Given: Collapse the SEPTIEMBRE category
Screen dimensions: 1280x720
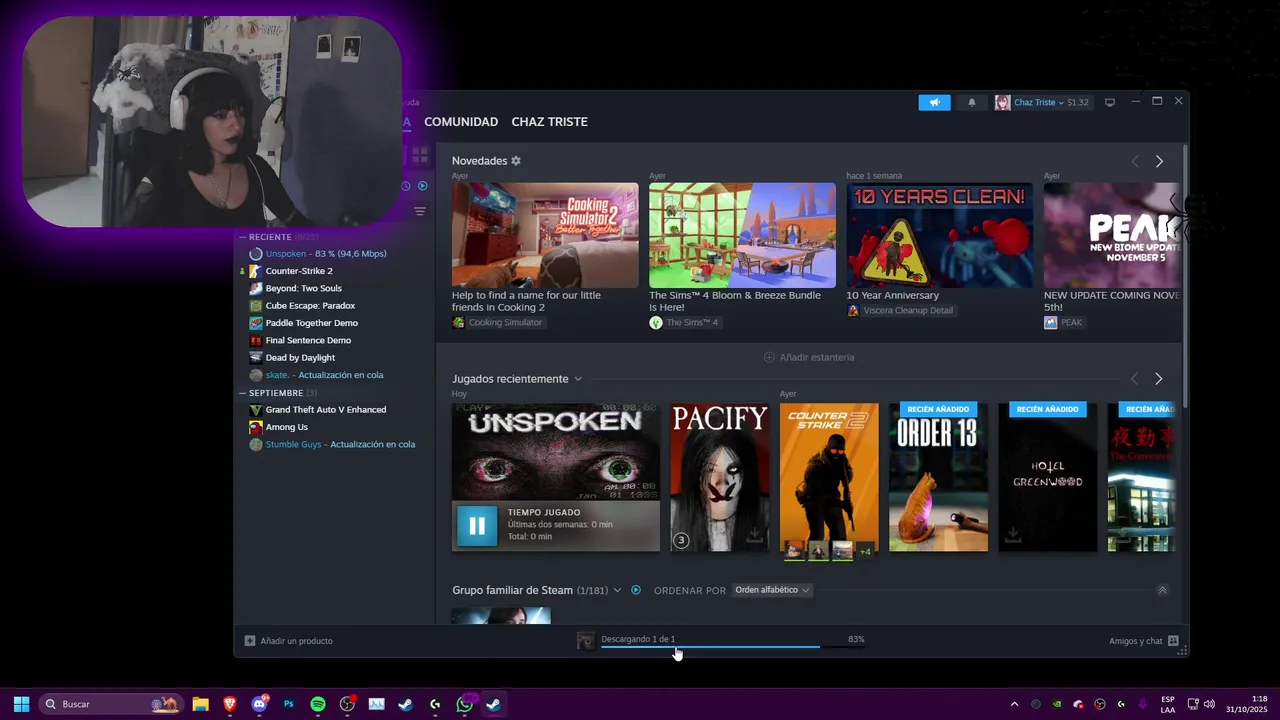Looking at the screenshot, I should (242, 393).
